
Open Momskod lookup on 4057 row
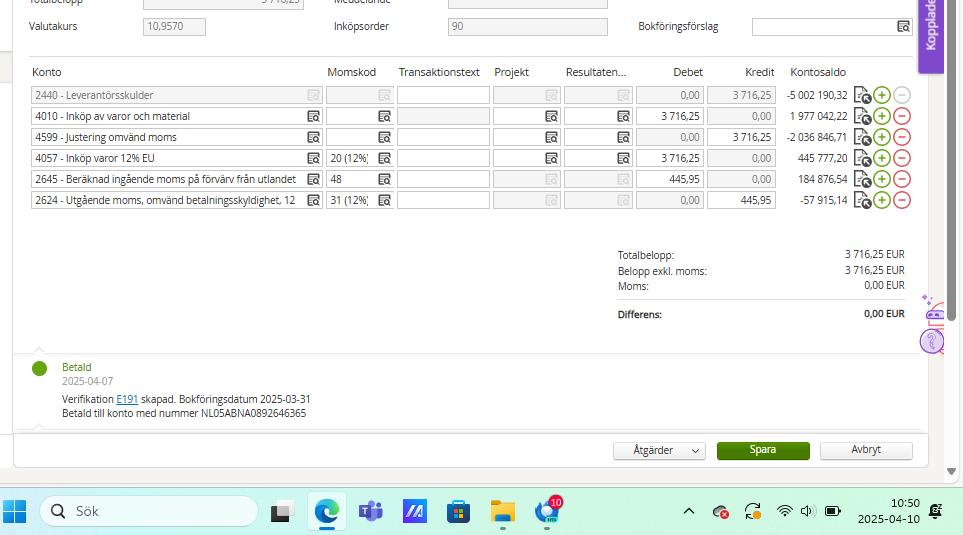[x=384, y=158]
